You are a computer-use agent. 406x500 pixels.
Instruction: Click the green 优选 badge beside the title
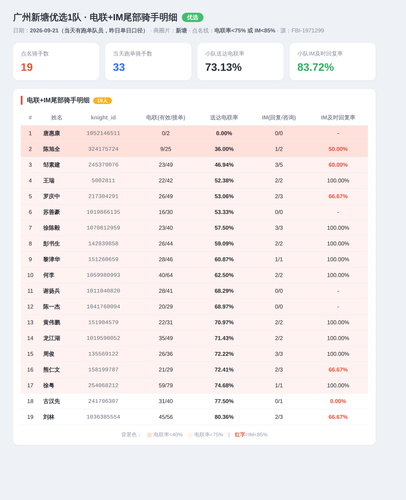pos(192,17)
